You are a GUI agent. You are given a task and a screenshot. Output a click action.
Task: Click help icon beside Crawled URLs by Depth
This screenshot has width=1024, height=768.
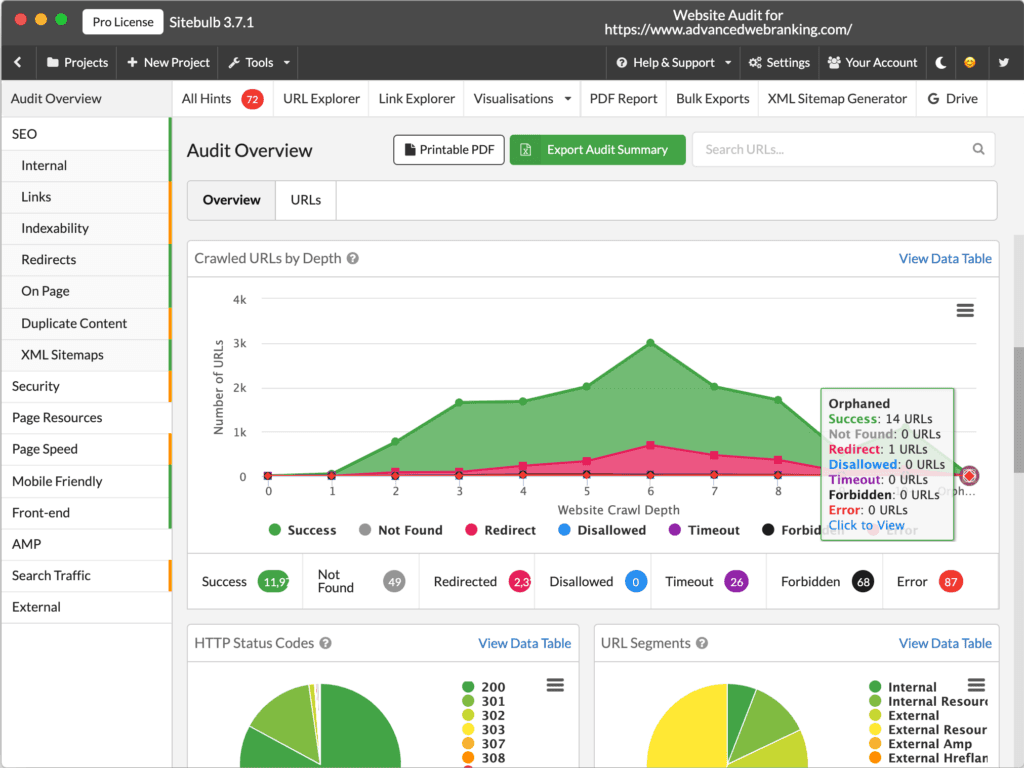[x=353, y=259]
